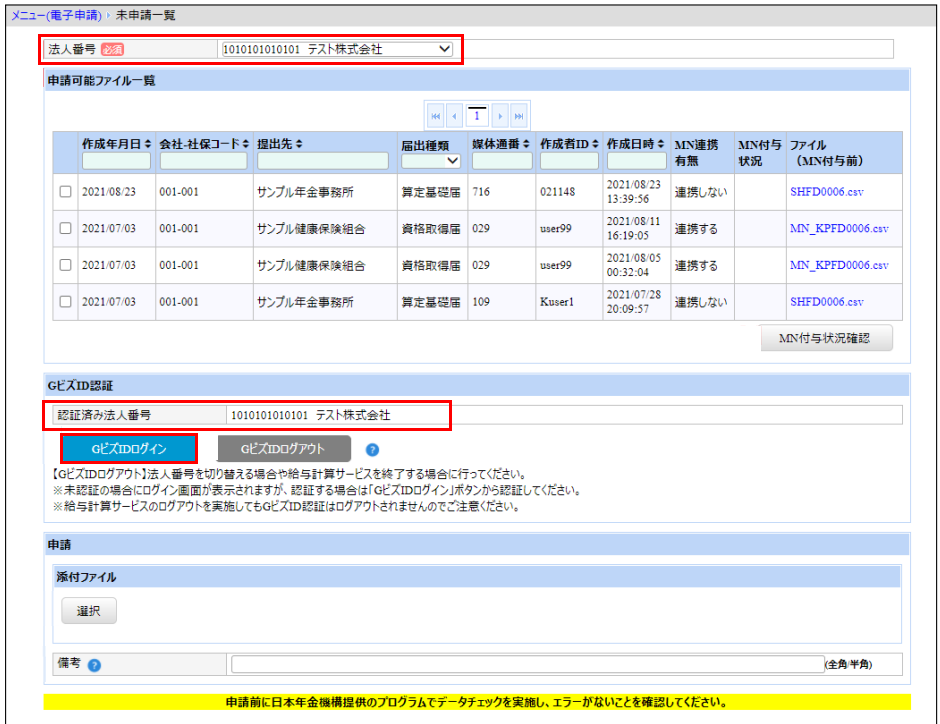Click the MN付与状況確認 button
940x724 pixels.
click(827, 339)
